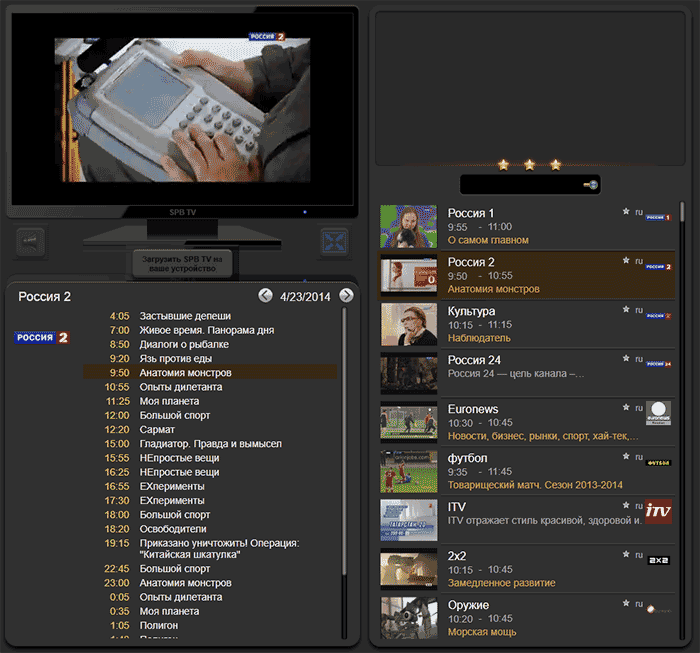Viewport: 700px width, 653px height.
Task: Click the Замедленное развитие program
Action: click(x=501, y=583)
